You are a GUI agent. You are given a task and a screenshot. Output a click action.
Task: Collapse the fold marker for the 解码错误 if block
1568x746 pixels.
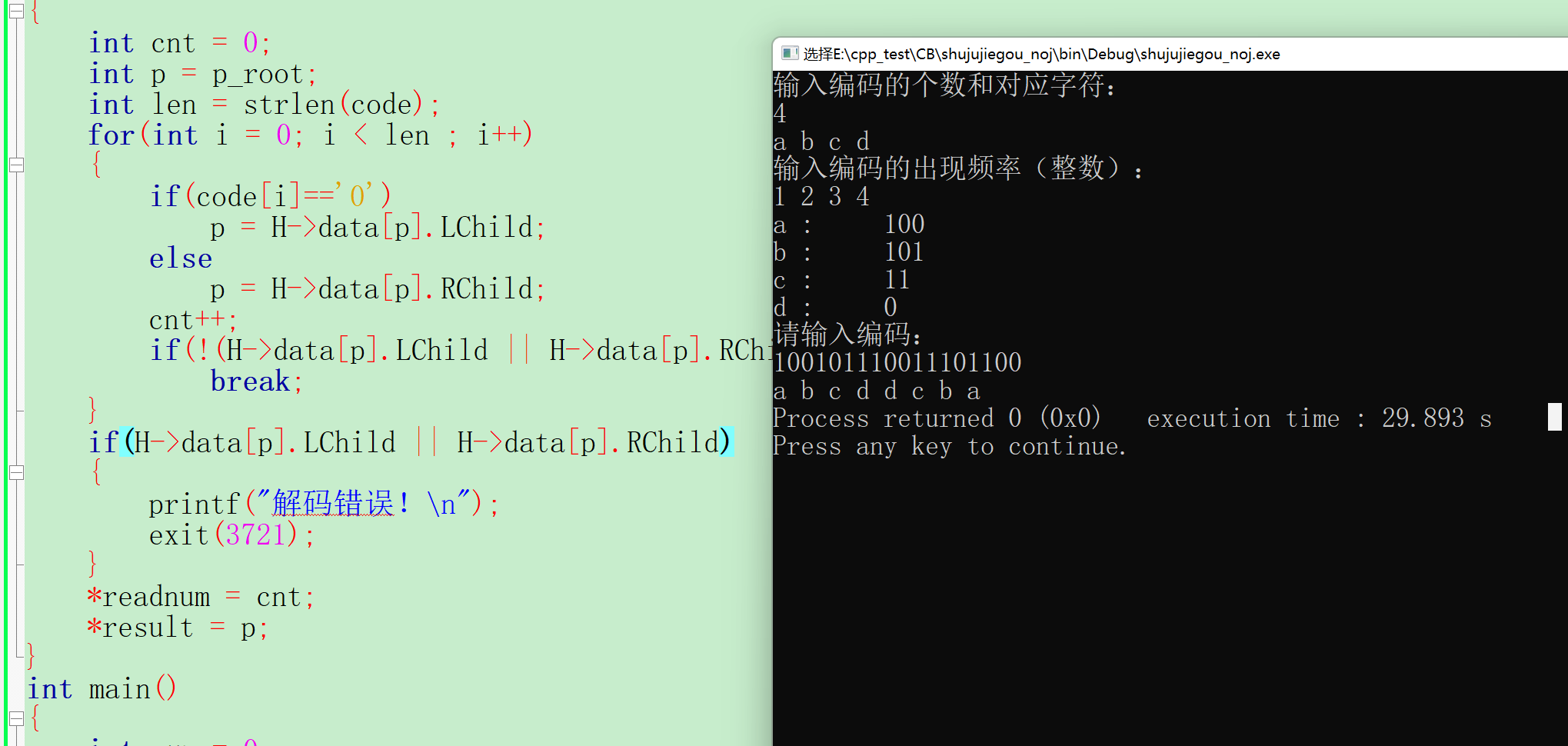pyautogui.click(x=16, y=472)
